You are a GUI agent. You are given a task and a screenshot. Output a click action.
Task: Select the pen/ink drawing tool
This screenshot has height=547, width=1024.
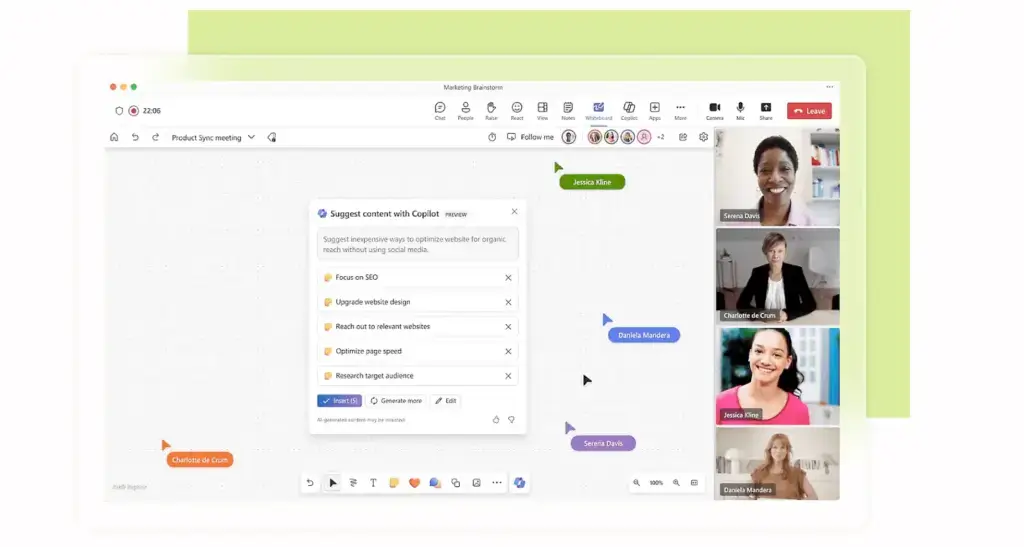pos(353,483)
